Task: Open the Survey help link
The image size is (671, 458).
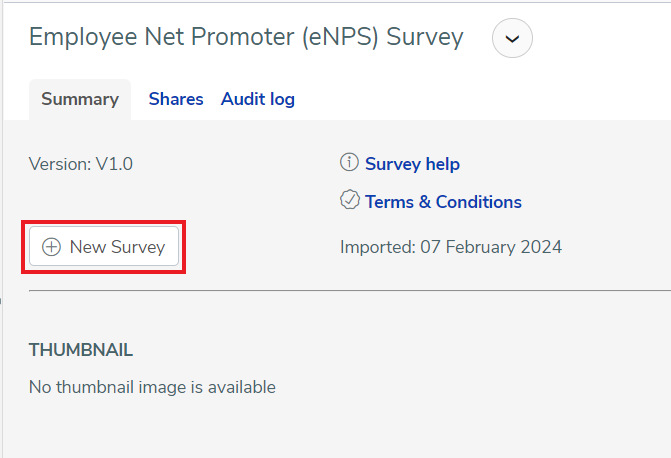Action: [x=412, y=164]
